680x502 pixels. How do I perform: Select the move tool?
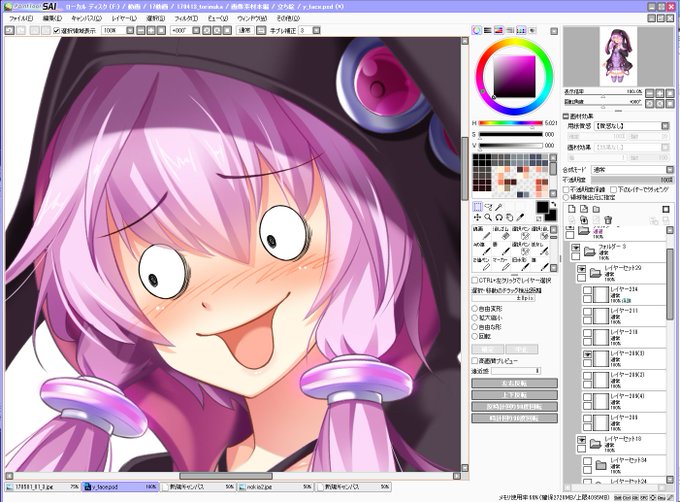pos(477,217)
